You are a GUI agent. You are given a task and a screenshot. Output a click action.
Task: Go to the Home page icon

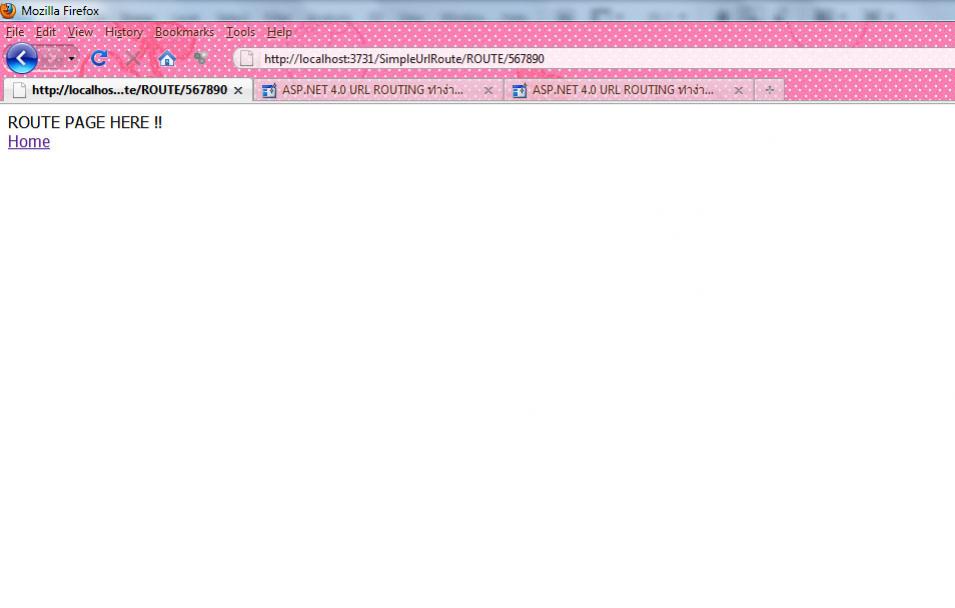coord(167,58)
